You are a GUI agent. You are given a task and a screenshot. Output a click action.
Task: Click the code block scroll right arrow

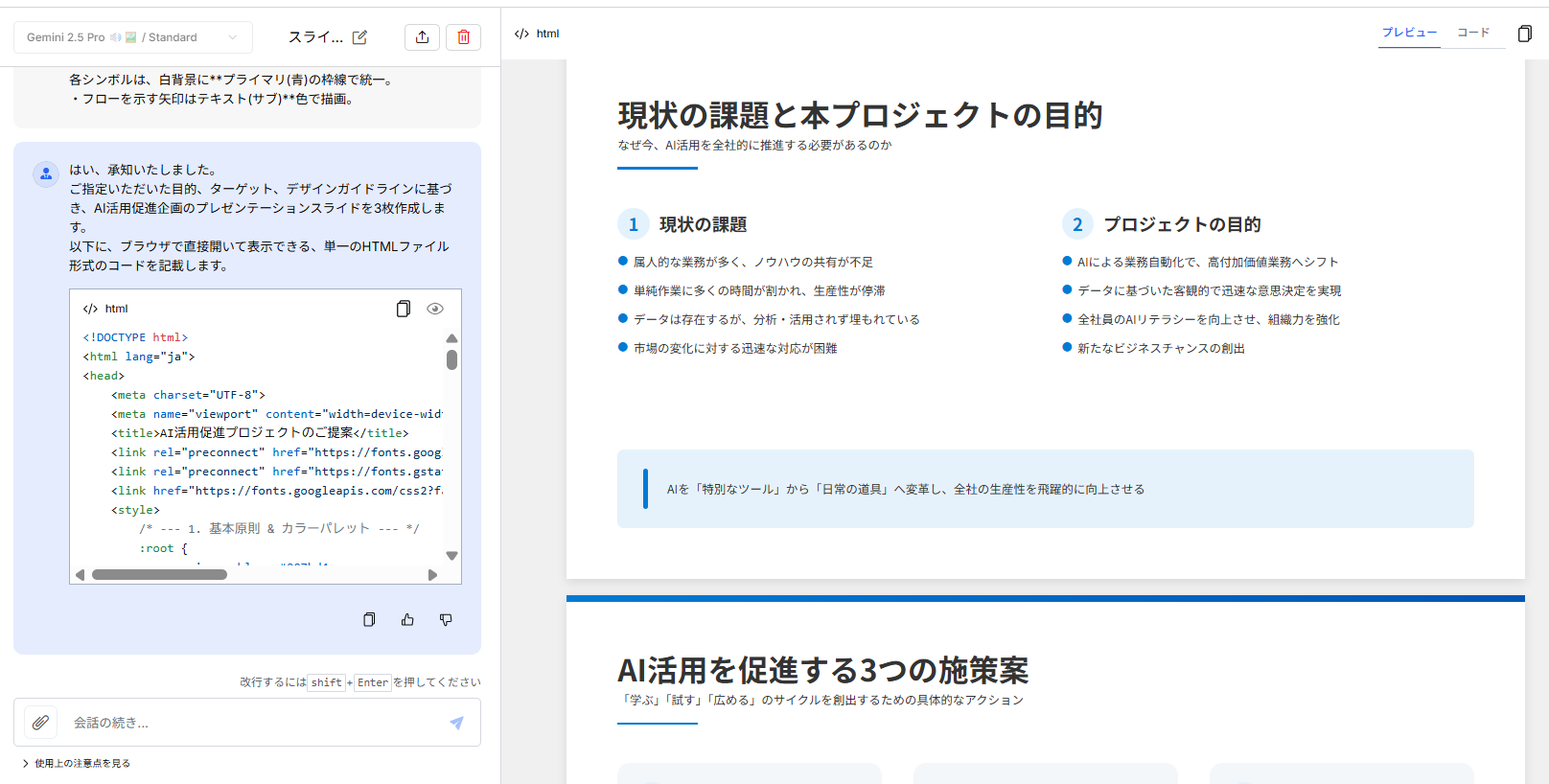click(432, 575)
